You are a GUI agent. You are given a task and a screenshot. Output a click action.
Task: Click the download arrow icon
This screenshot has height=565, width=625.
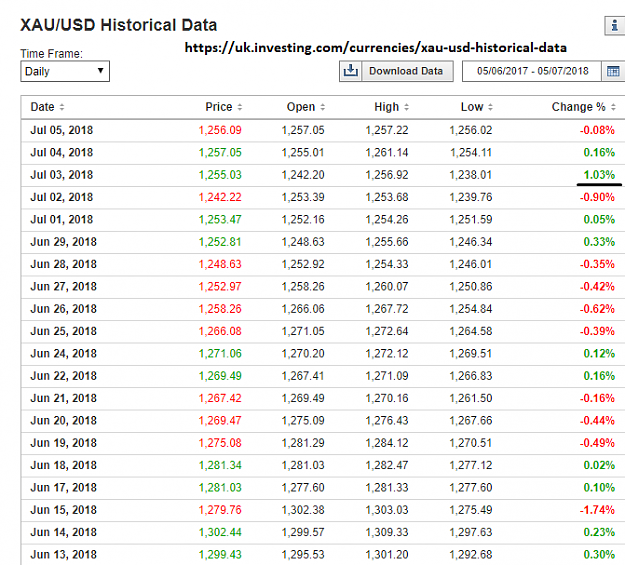(350, 71)
